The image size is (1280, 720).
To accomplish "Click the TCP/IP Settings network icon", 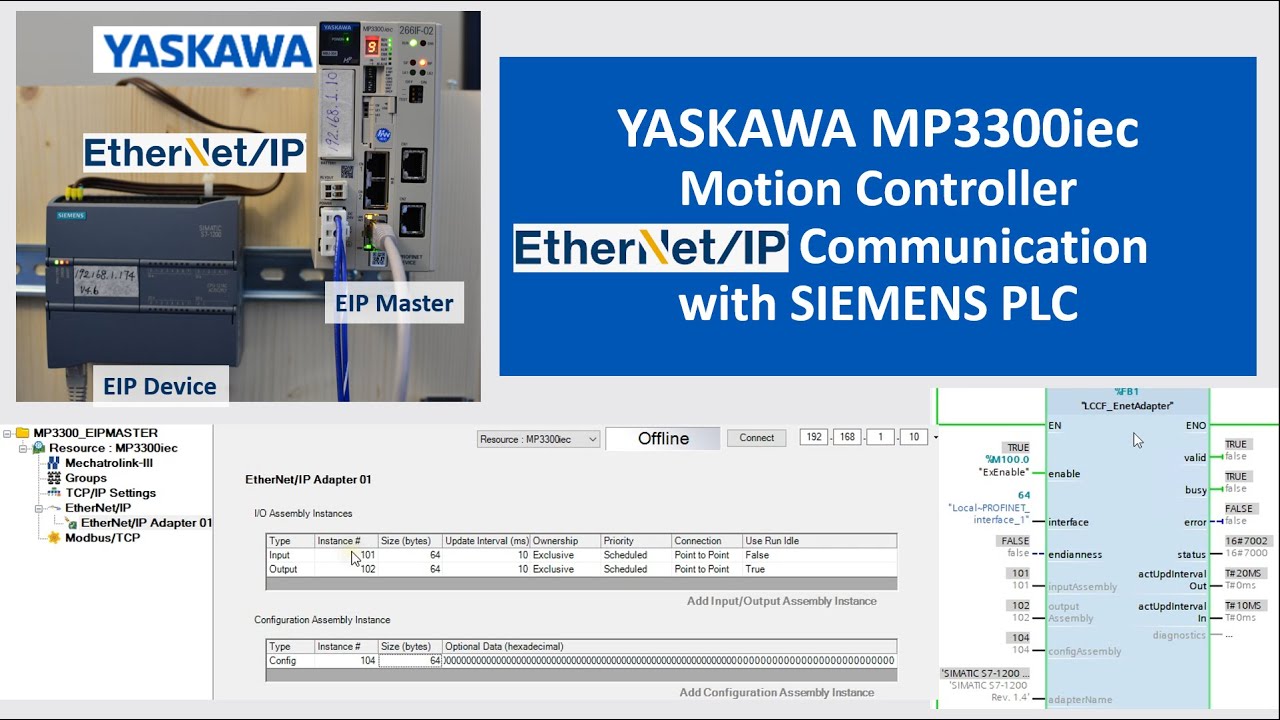I will point(54,493).
